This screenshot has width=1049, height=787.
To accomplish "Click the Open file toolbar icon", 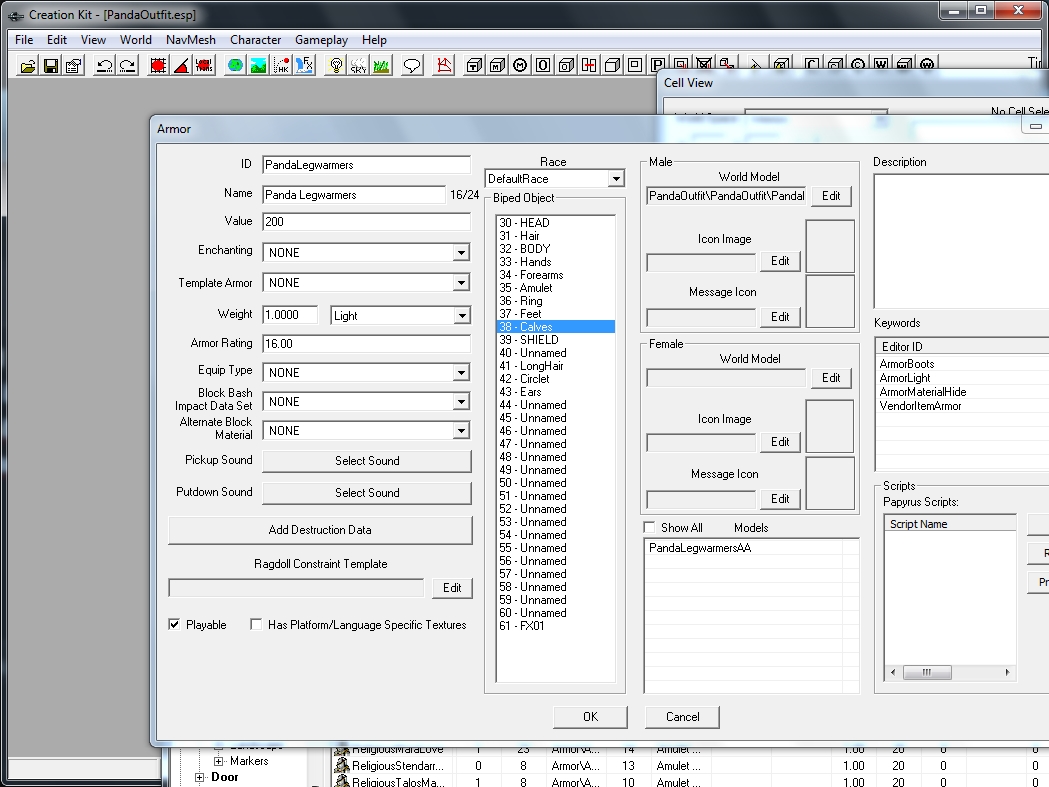I will [28, 66].
